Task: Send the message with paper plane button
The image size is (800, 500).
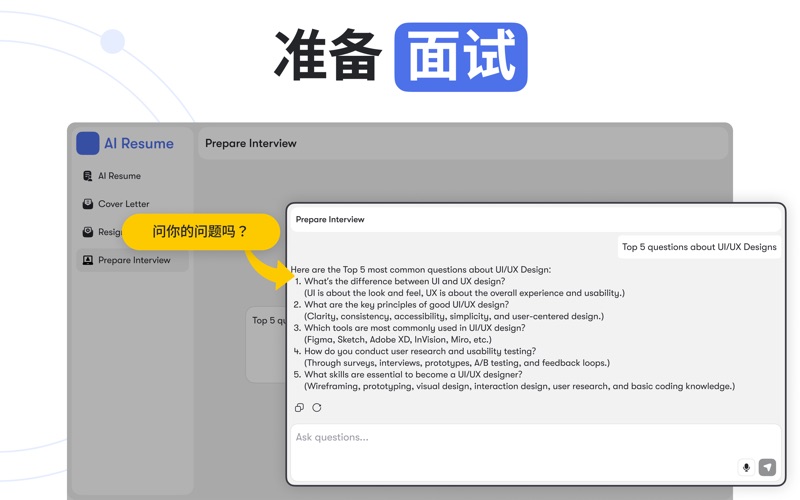Action: (x=767, y=467)
